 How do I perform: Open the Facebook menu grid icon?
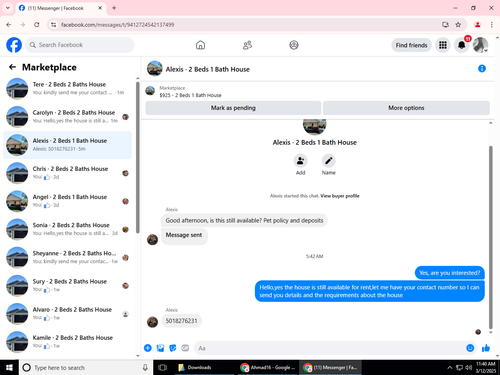point(443,45)
